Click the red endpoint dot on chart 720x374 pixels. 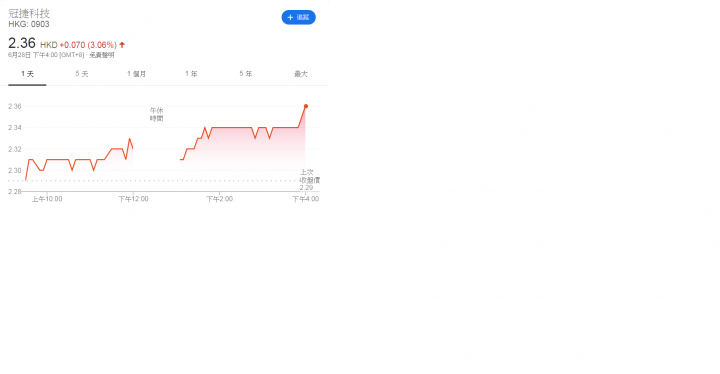point(306,106)
